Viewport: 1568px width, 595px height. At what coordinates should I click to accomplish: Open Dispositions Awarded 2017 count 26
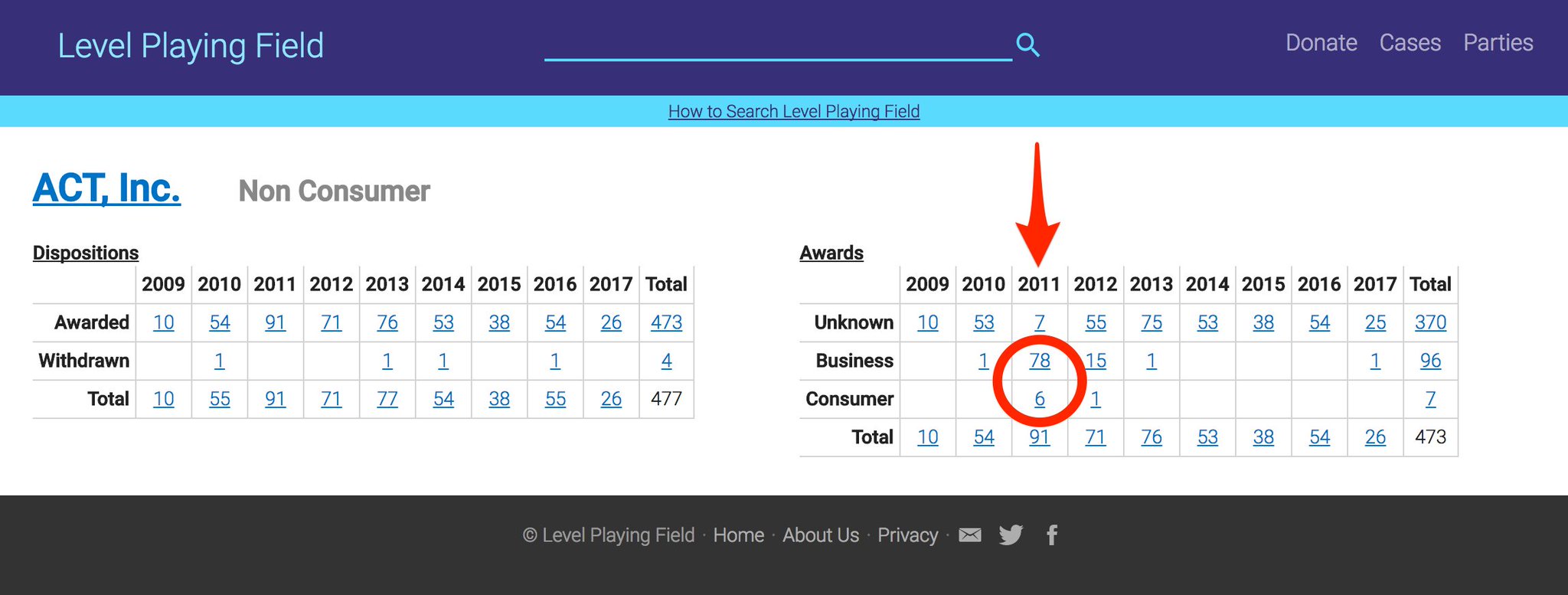click(611, 322)
